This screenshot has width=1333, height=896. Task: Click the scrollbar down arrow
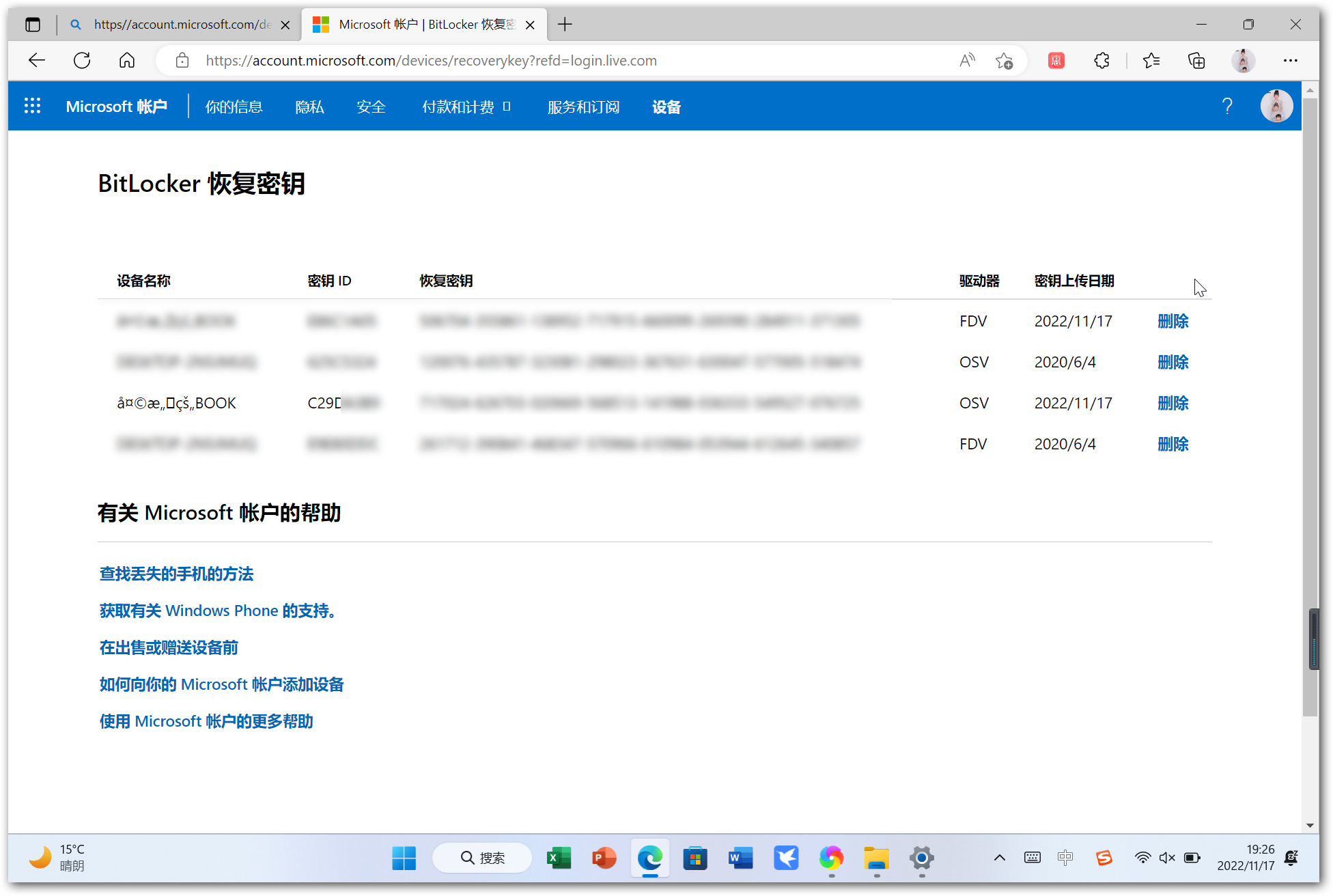pos(1310,825)
